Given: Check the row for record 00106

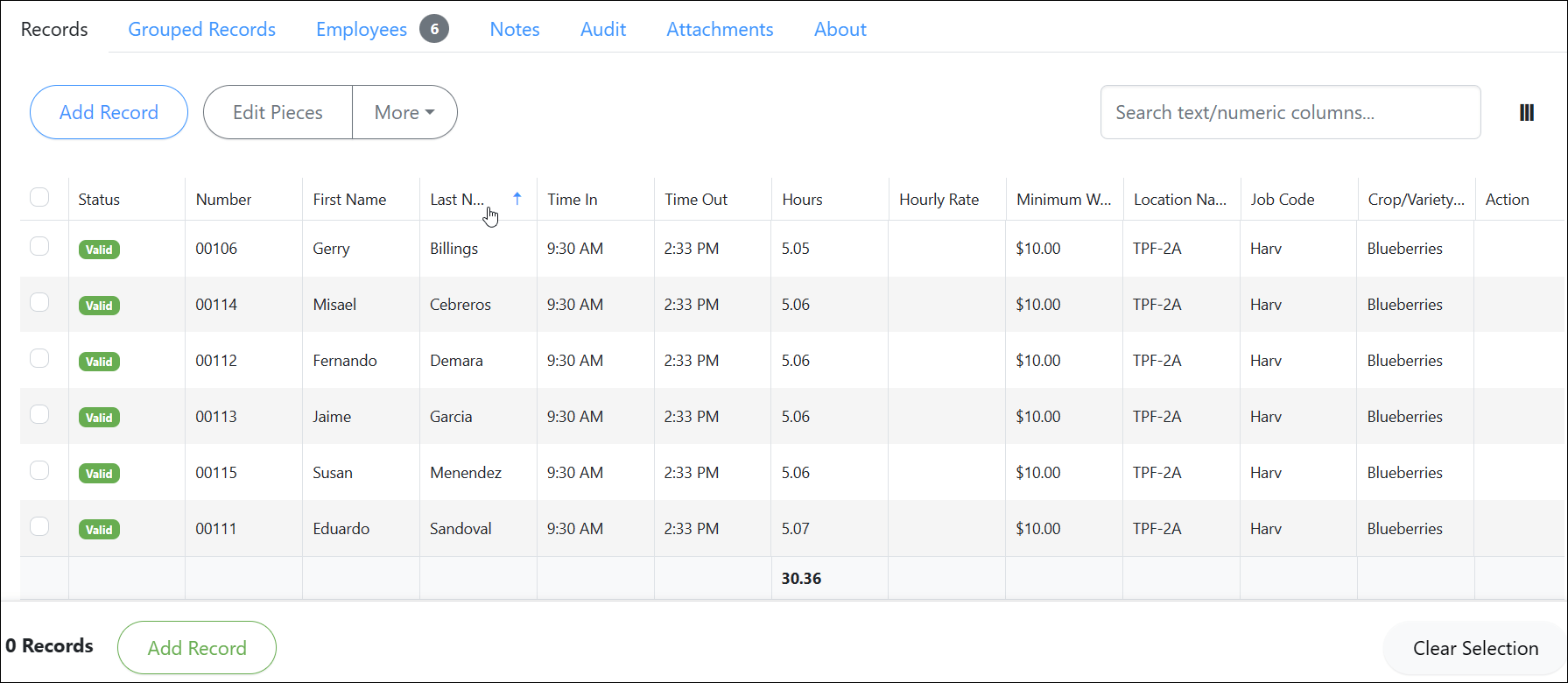Looking at the screenshot, I should point(39,246).
